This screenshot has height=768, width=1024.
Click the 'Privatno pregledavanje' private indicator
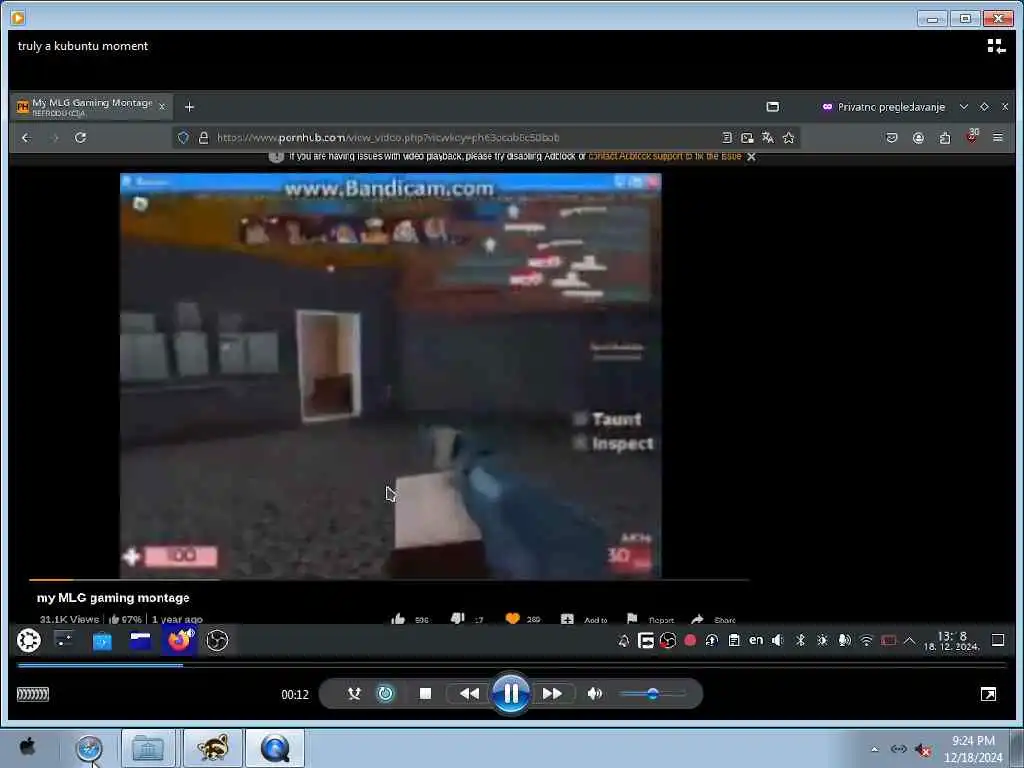pyautogui.click(x=884, y=107)
